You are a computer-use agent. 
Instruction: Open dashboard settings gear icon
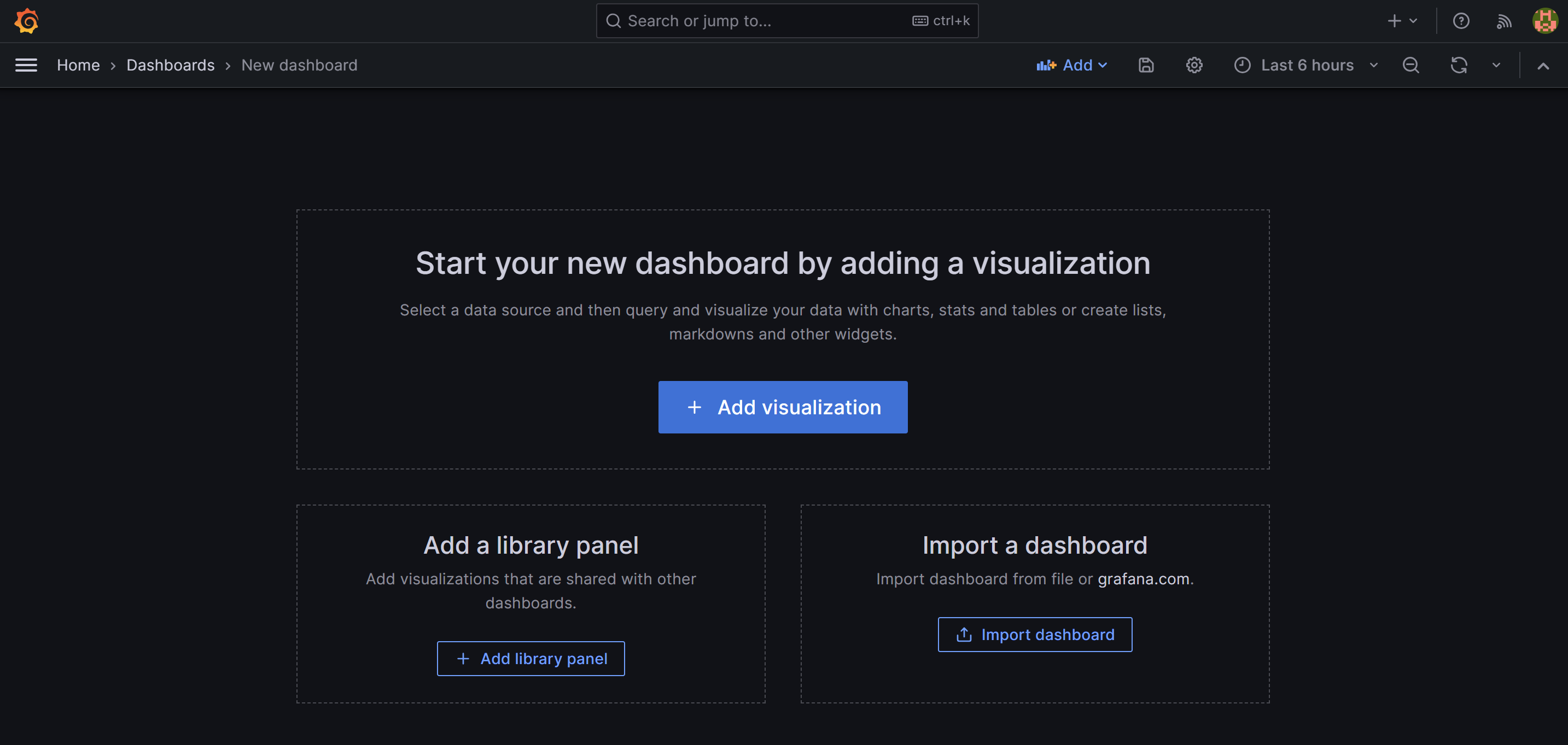point(1194,65)
